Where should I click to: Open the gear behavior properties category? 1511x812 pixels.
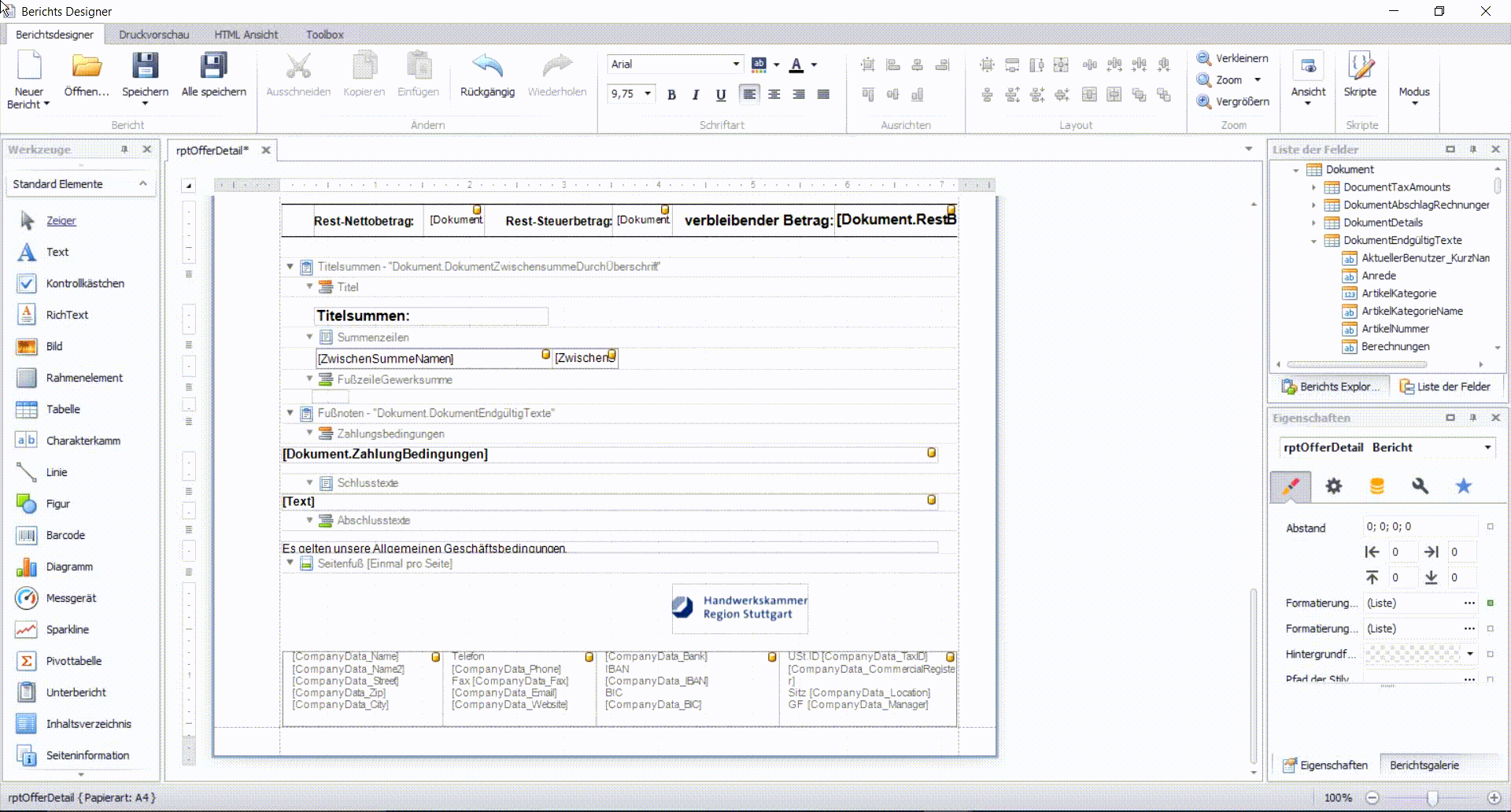click(1333, 486)
